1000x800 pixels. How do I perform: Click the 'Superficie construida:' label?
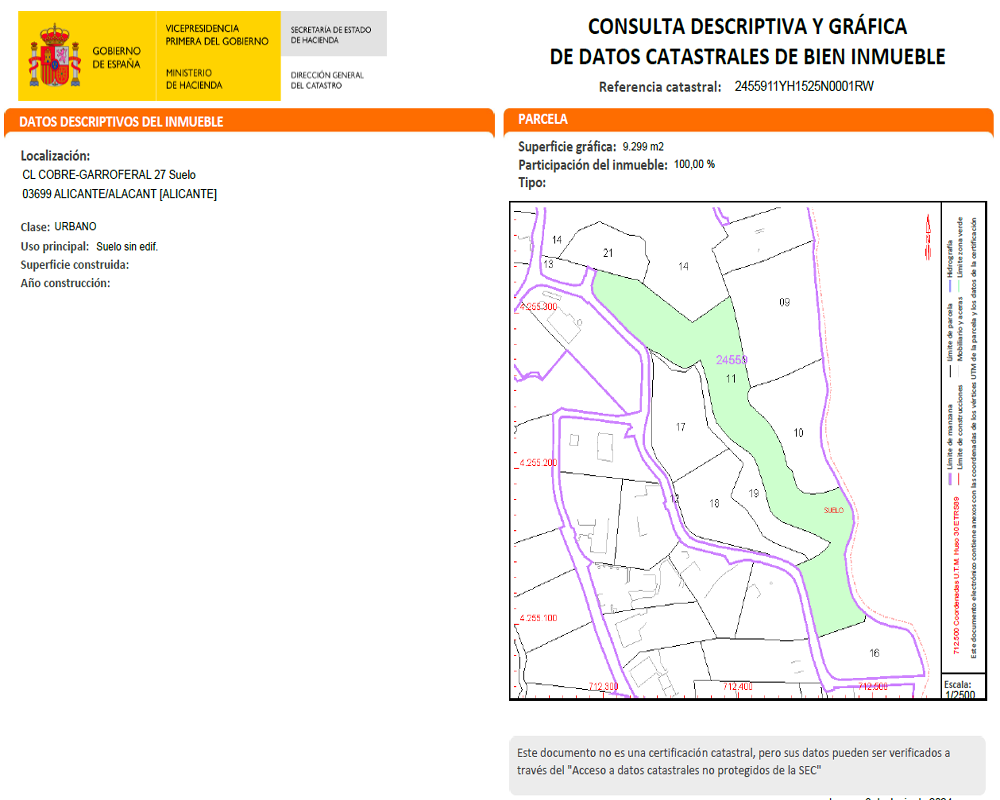coord(75,265)
